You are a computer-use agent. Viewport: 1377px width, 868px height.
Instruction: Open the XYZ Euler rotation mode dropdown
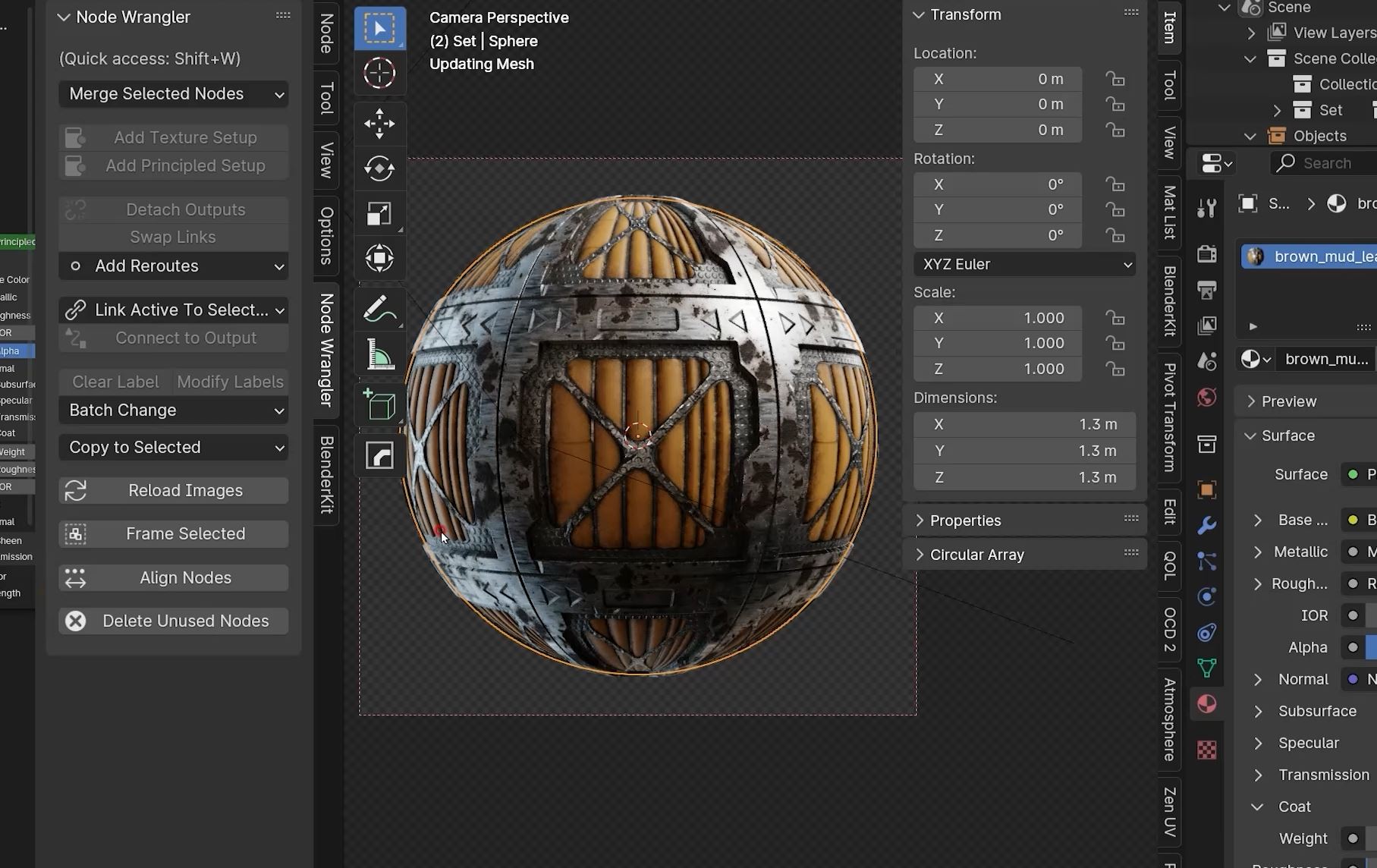point(1024,264)
